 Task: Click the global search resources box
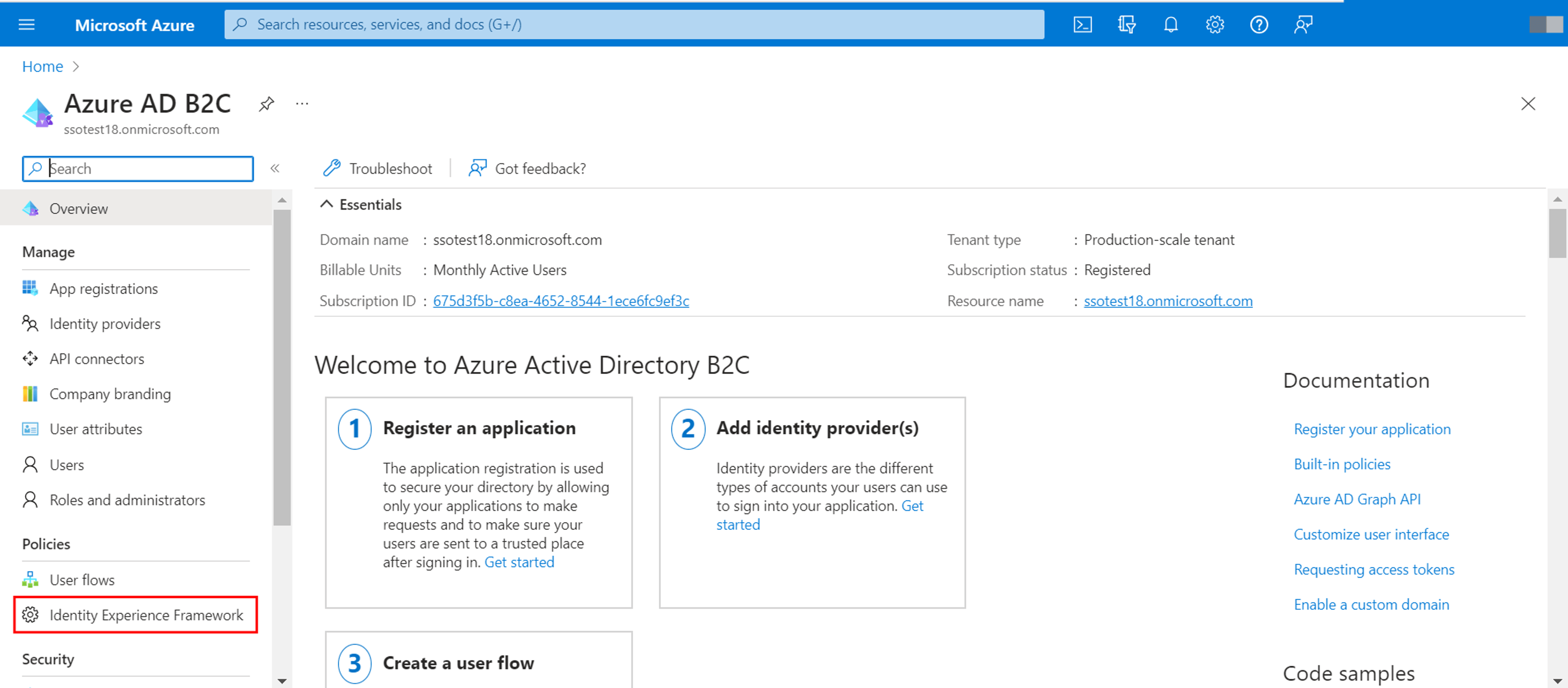(x=634, y=24)
